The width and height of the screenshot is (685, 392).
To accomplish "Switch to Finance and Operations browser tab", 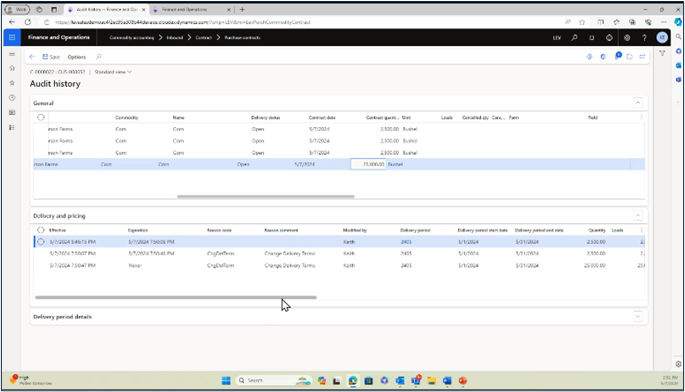I will [191, 9].
